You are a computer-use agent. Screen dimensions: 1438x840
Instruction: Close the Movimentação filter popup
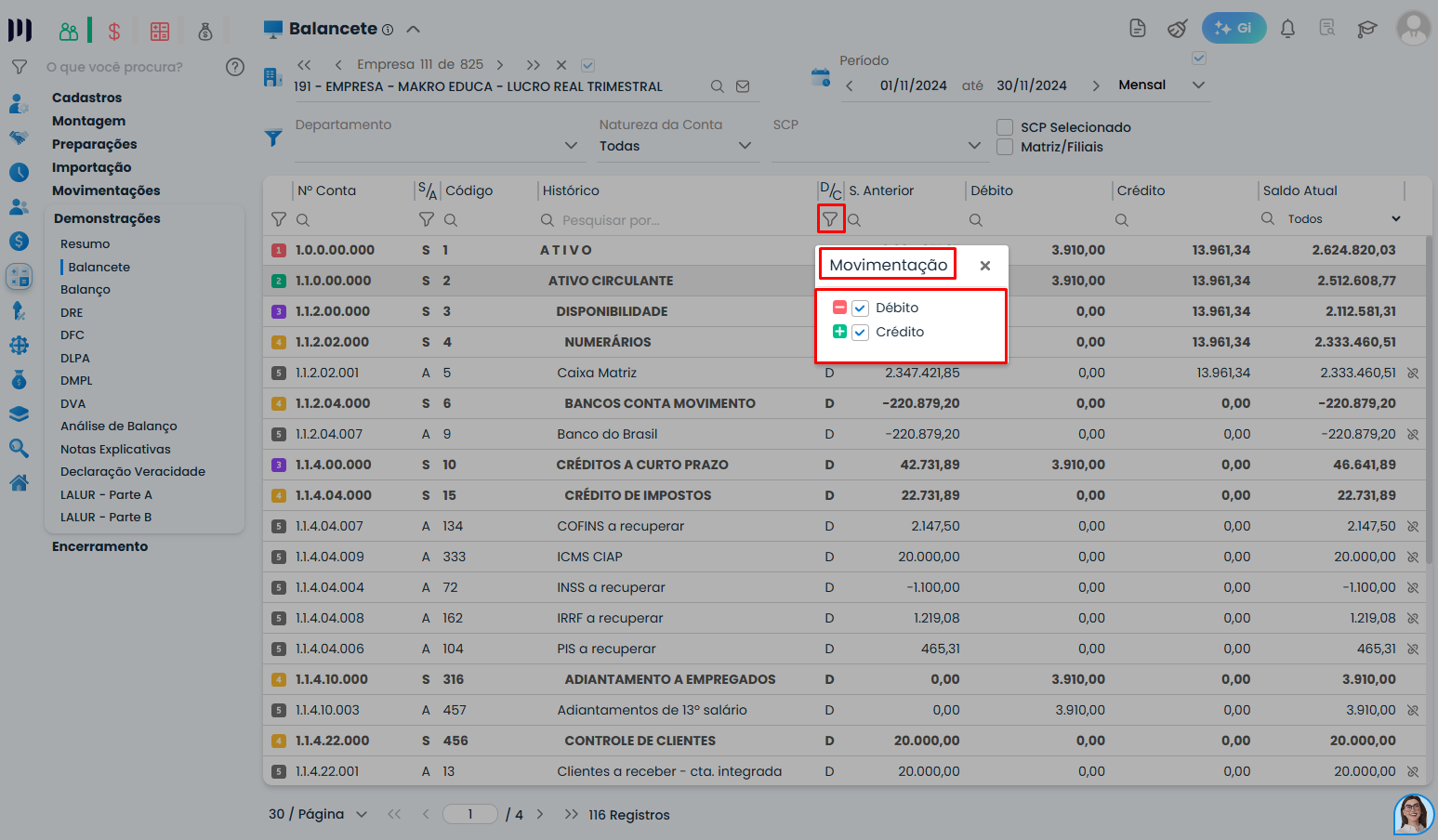pyautogui.click(x=985, y=266)
